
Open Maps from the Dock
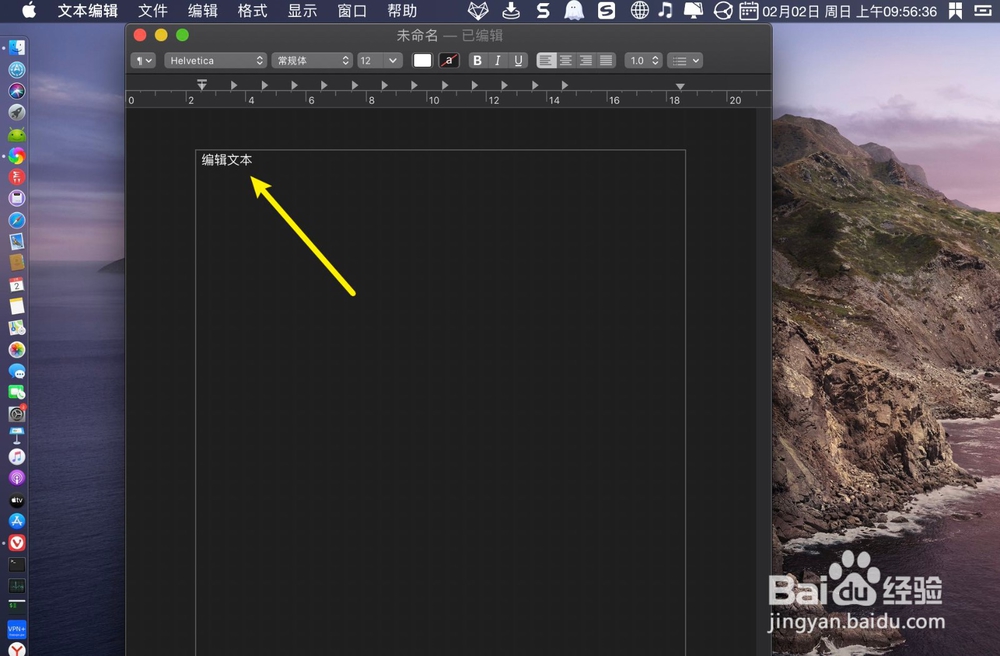point(17,328)
